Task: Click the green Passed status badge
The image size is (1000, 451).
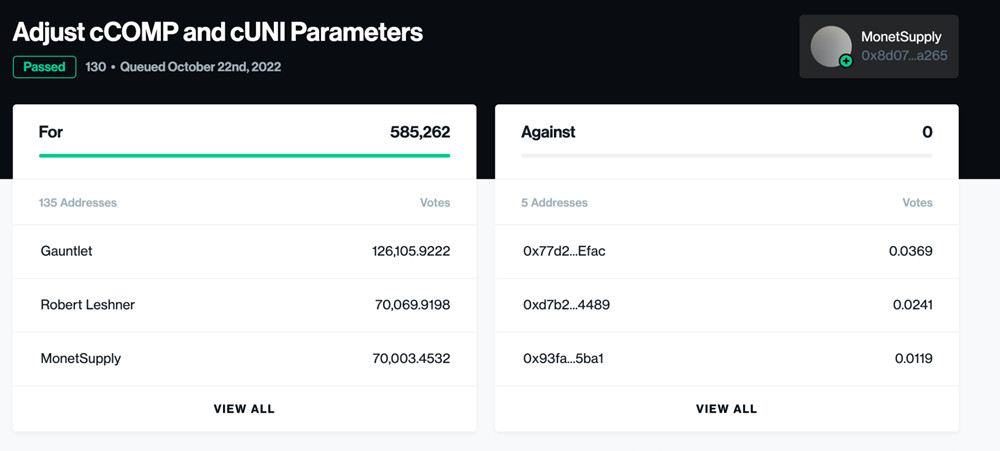Action: (44, 67)
